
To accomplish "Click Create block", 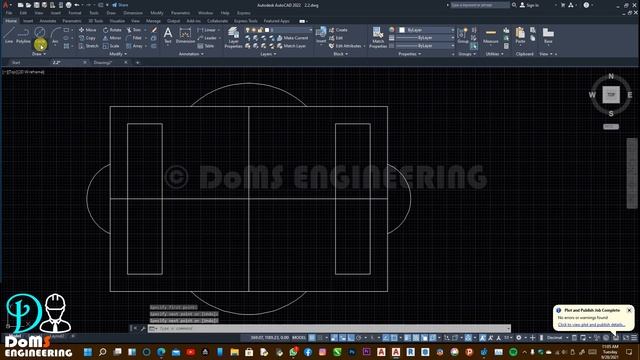I will 338,30.
